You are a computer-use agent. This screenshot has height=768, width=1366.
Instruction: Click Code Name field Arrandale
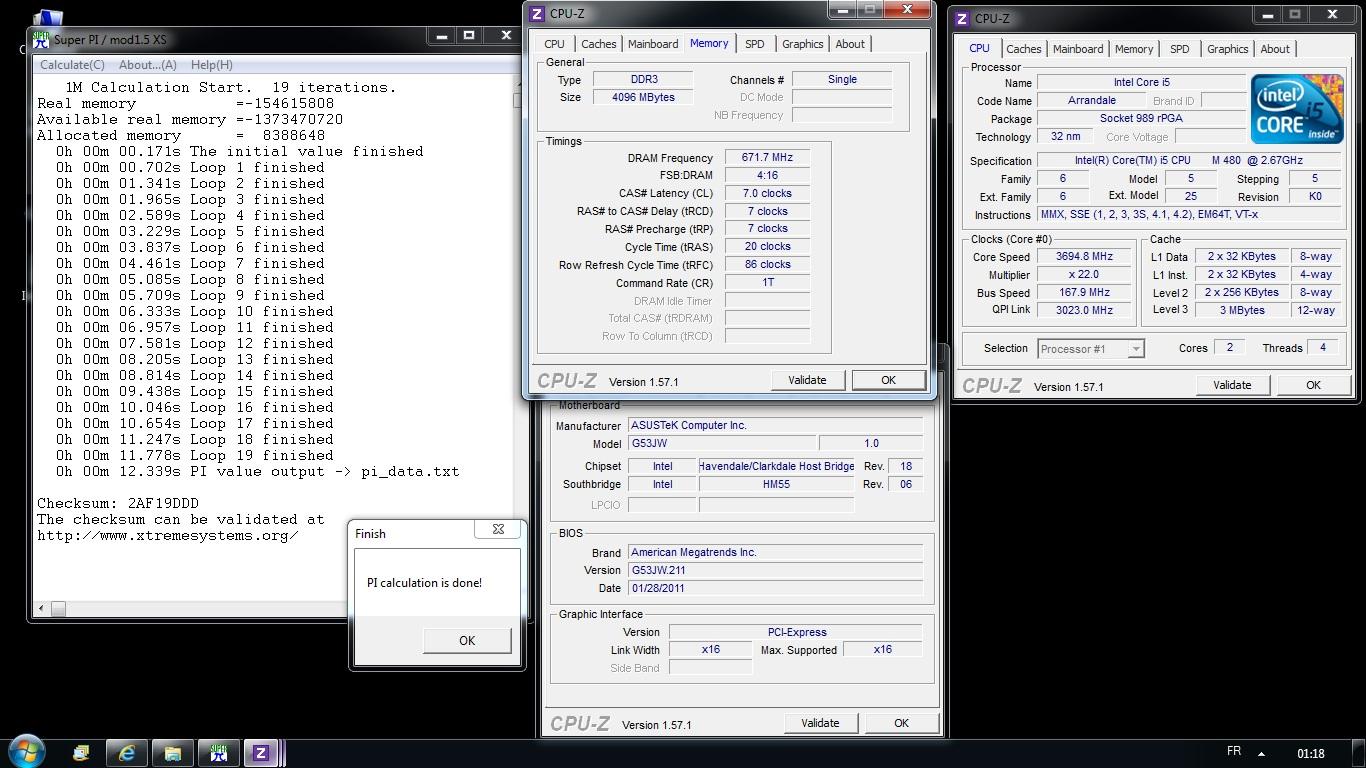pyautogui.click(x=1091, y=101)
